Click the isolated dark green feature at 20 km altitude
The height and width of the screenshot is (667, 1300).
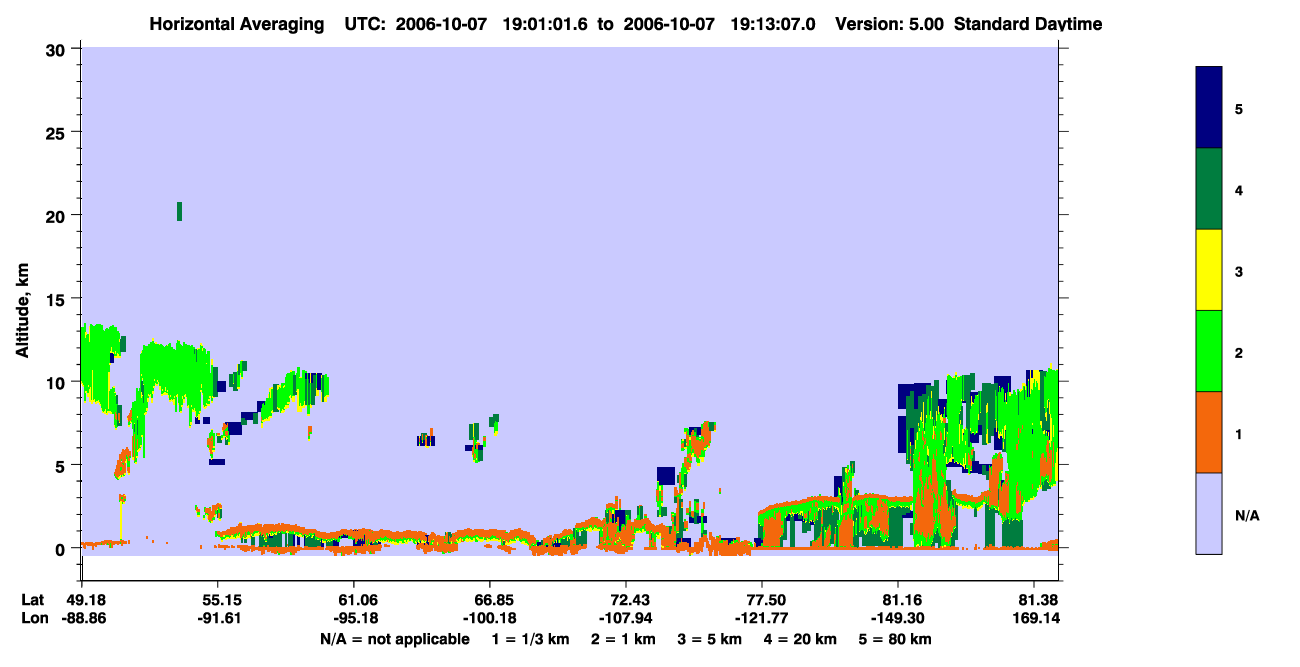point(179,211)
